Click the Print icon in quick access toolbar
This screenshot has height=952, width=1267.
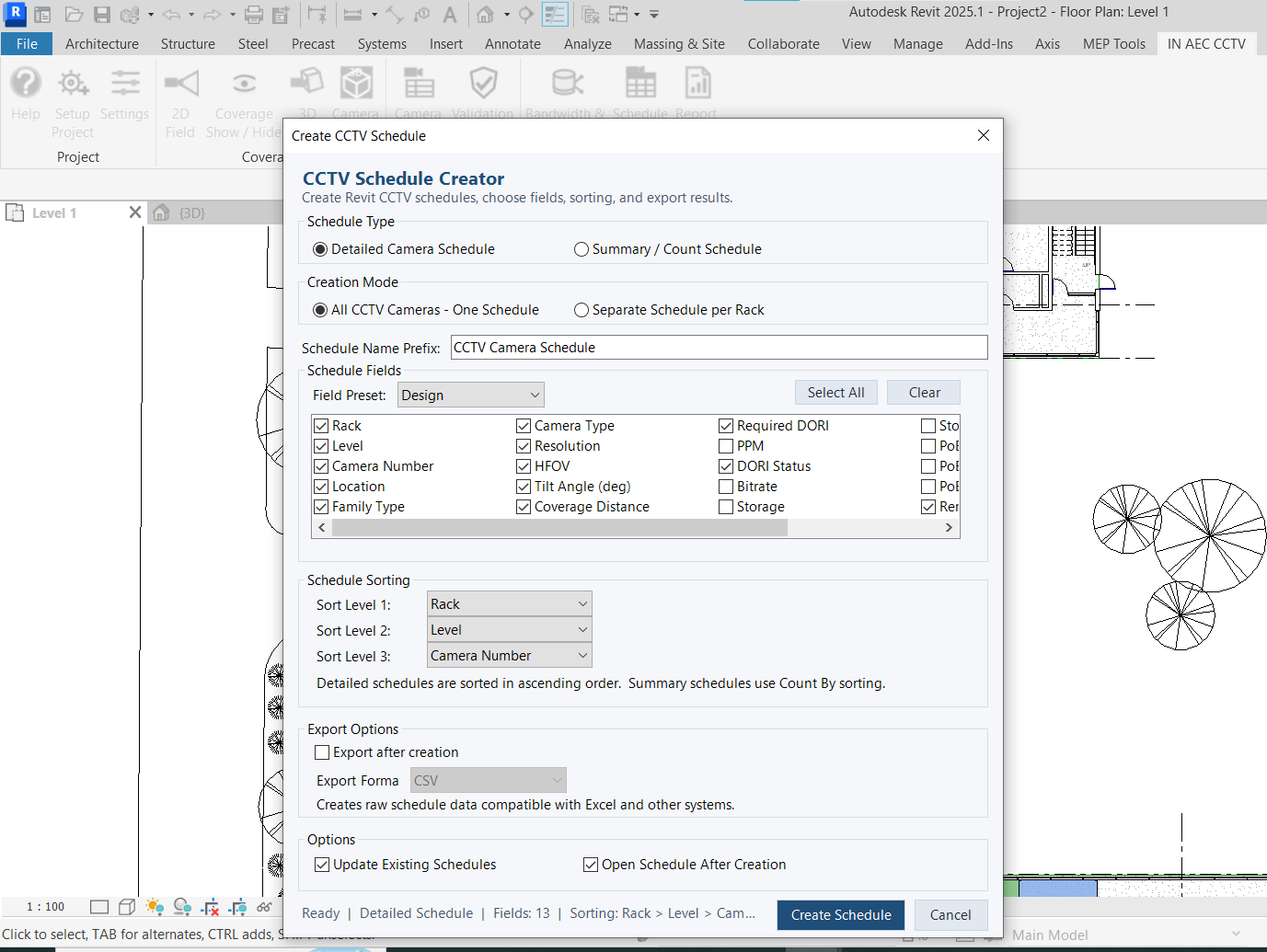(254, 15)
